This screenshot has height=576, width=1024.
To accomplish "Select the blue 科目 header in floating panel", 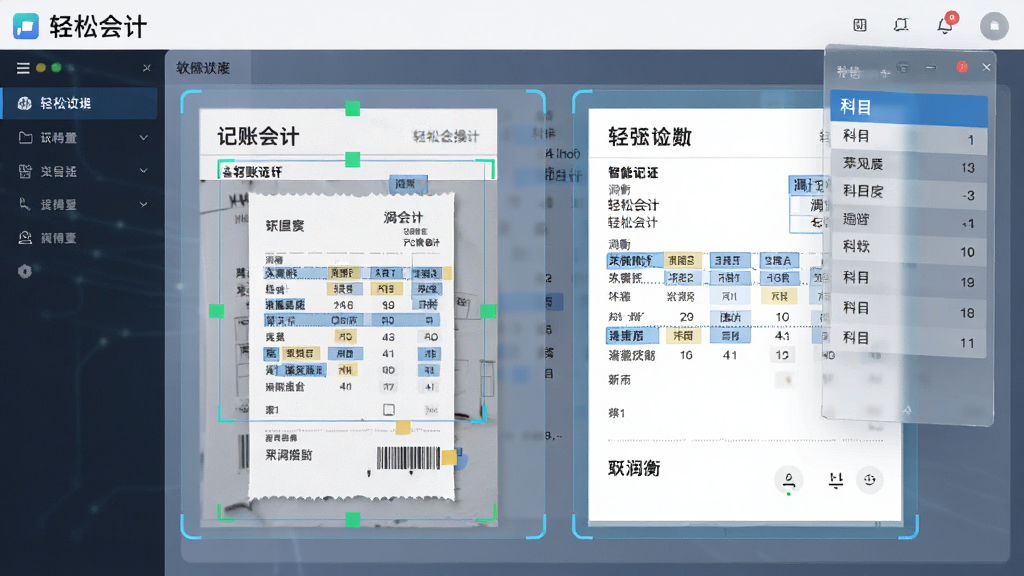I will [x=908, y=106].
